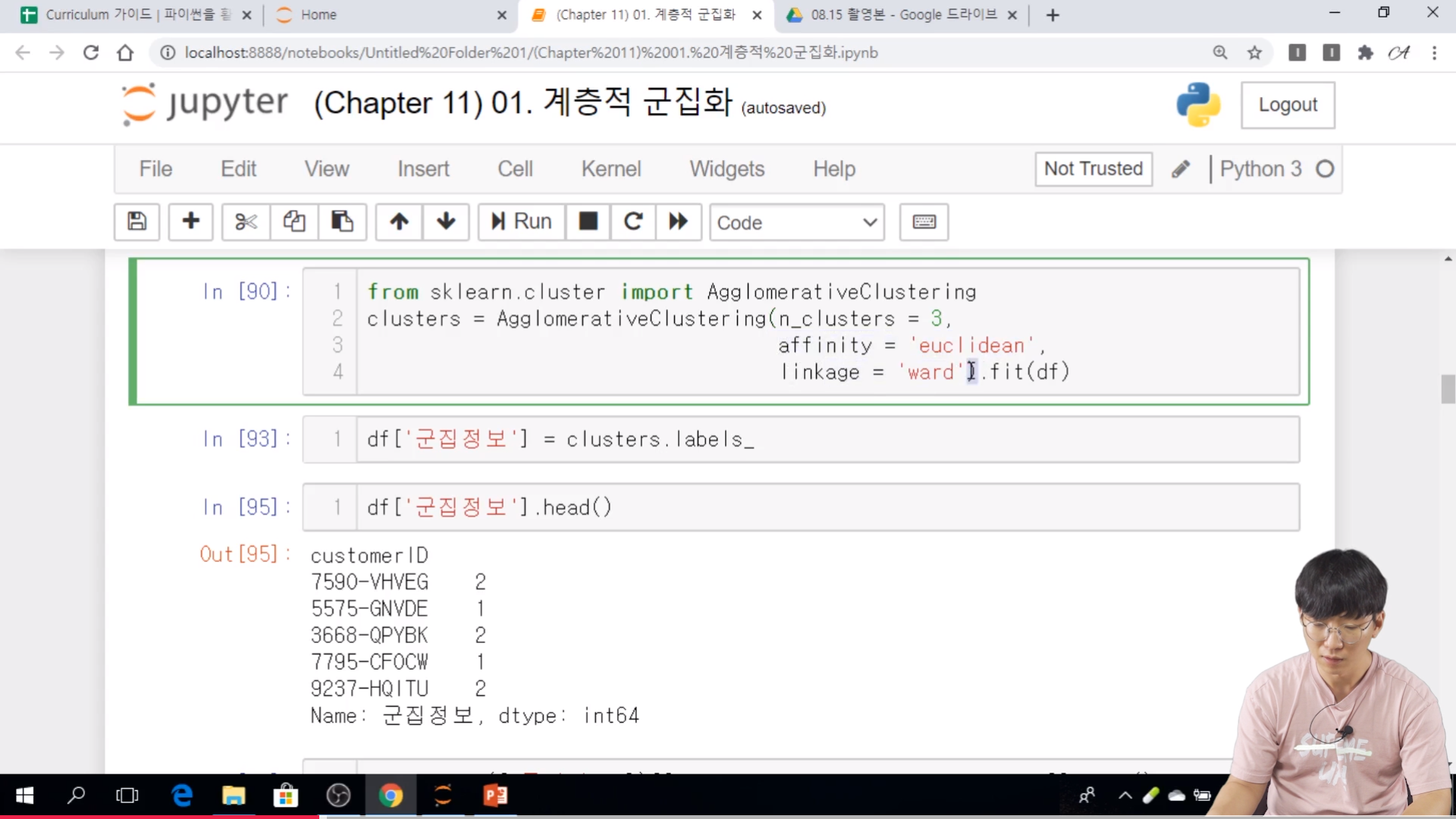
Task: Open the Code cell type dropdown
Action: (x=796, y=222)
